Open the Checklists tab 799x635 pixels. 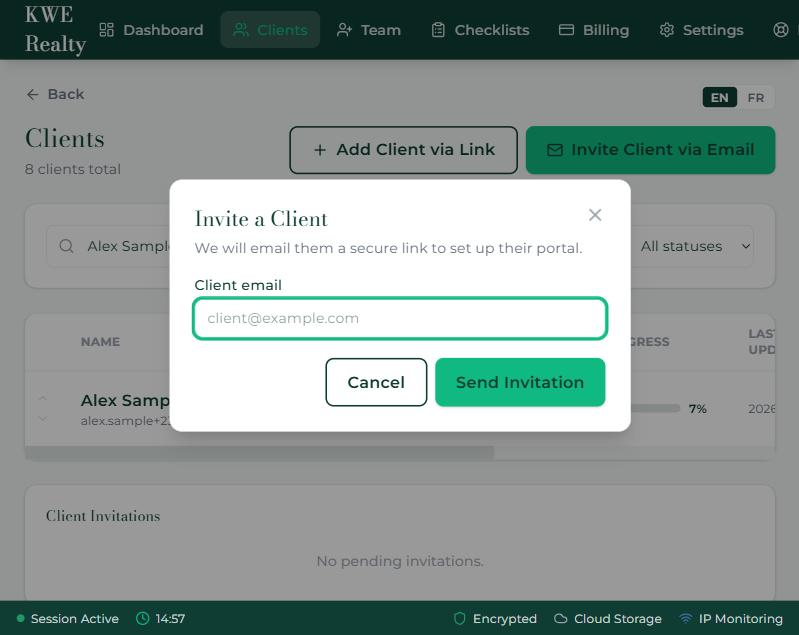pyautogui.click(x=481, y=30)
